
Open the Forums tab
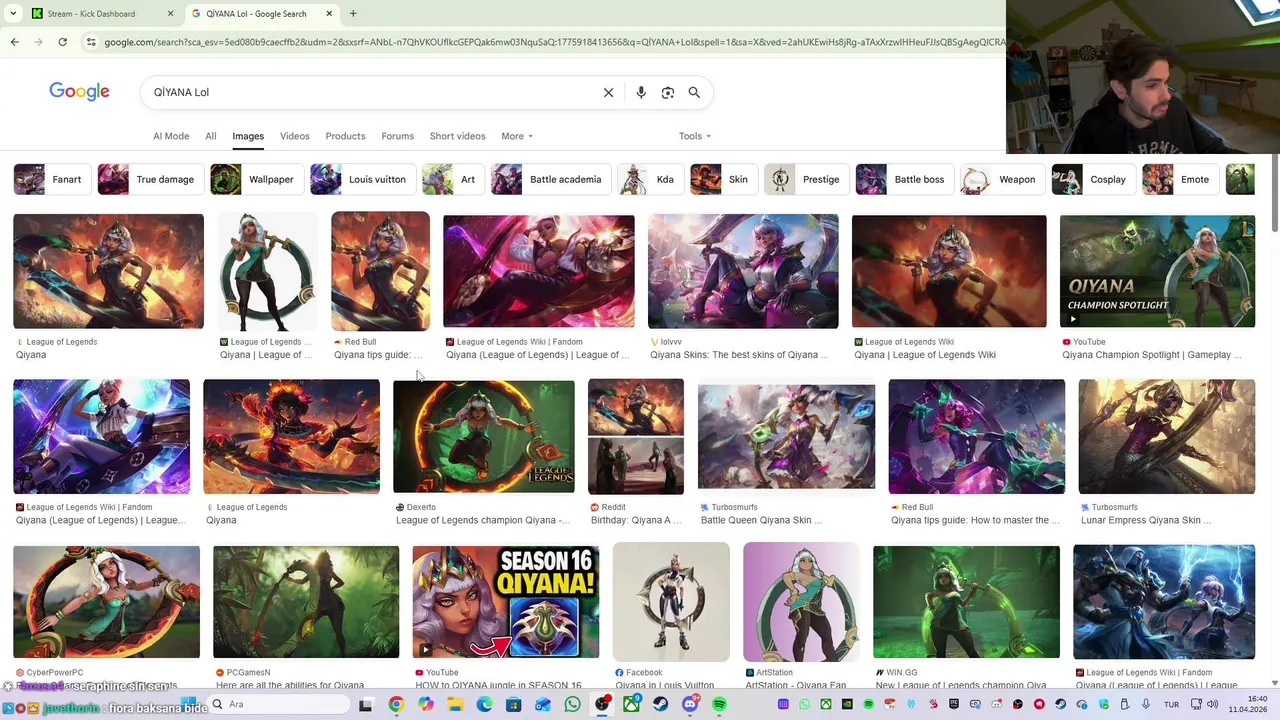click(x=397, y=136)
